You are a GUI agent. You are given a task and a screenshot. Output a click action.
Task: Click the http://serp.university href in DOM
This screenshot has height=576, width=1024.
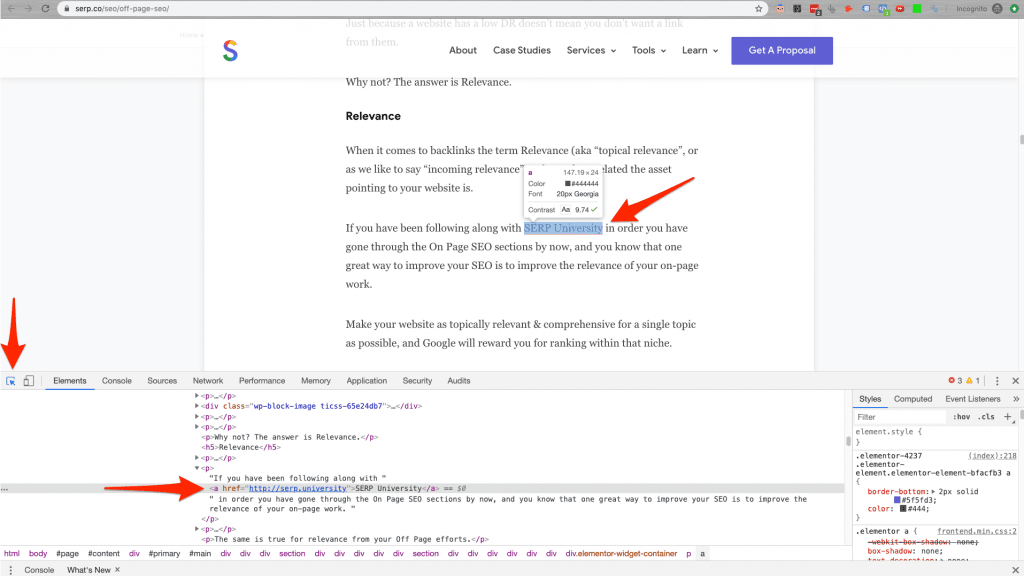click(298, 488)
